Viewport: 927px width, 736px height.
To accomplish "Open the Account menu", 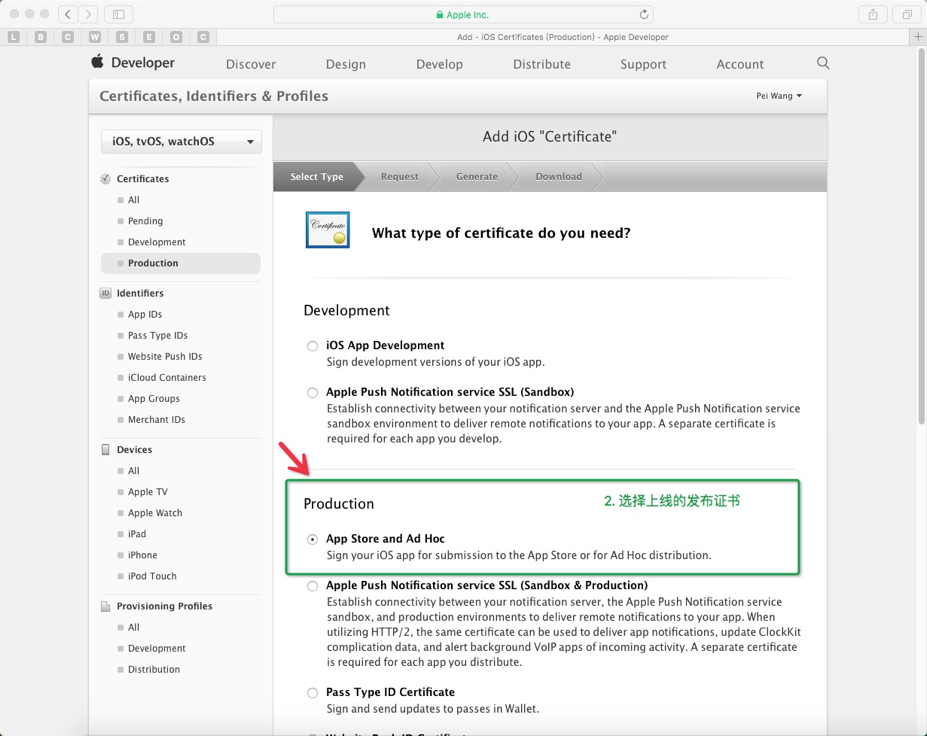I will coord(740,64).
